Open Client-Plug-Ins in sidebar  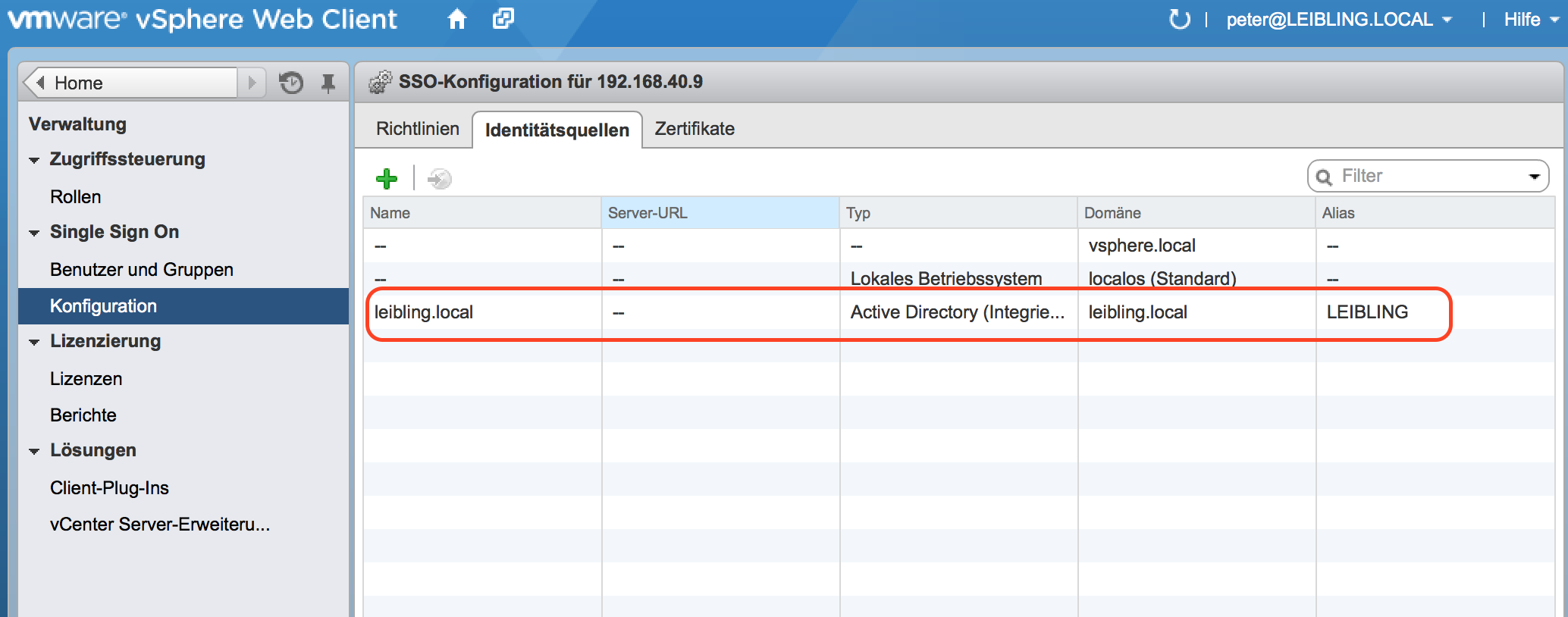[109, 487]
